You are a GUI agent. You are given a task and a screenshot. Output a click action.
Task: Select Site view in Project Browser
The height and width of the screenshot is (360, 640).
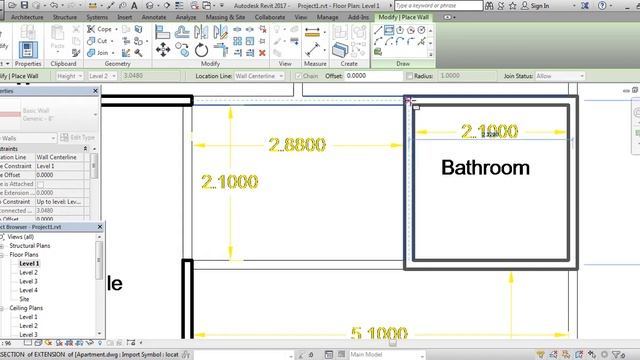pyautogui.click(x=24, y=299)
